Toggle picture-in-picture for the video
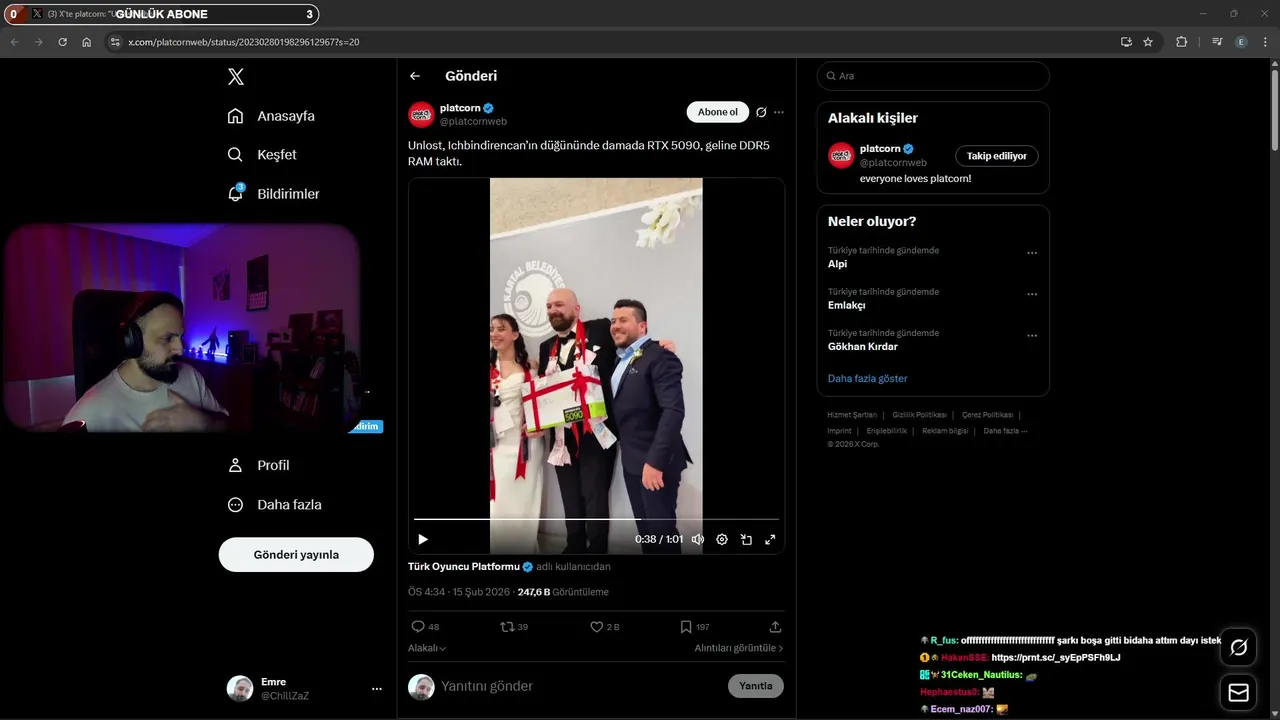 (x=746, y=539)
